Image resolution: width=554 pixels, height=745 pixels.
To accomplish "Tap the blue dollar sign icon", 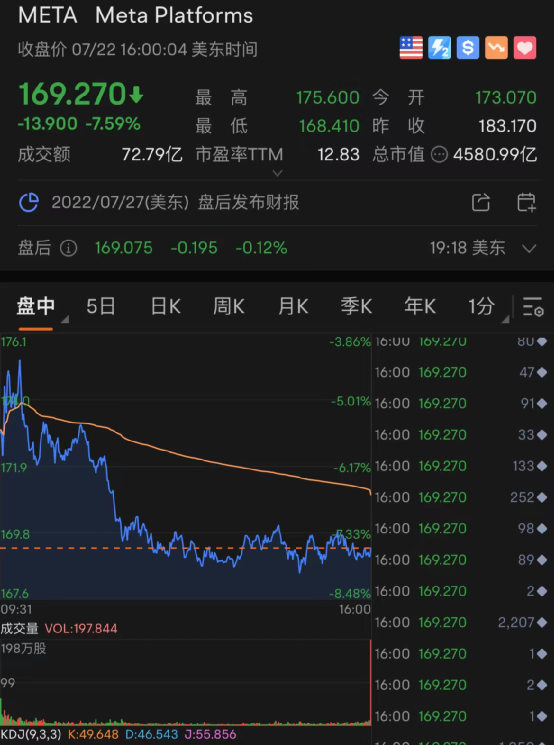I will (x=468, y=48).
